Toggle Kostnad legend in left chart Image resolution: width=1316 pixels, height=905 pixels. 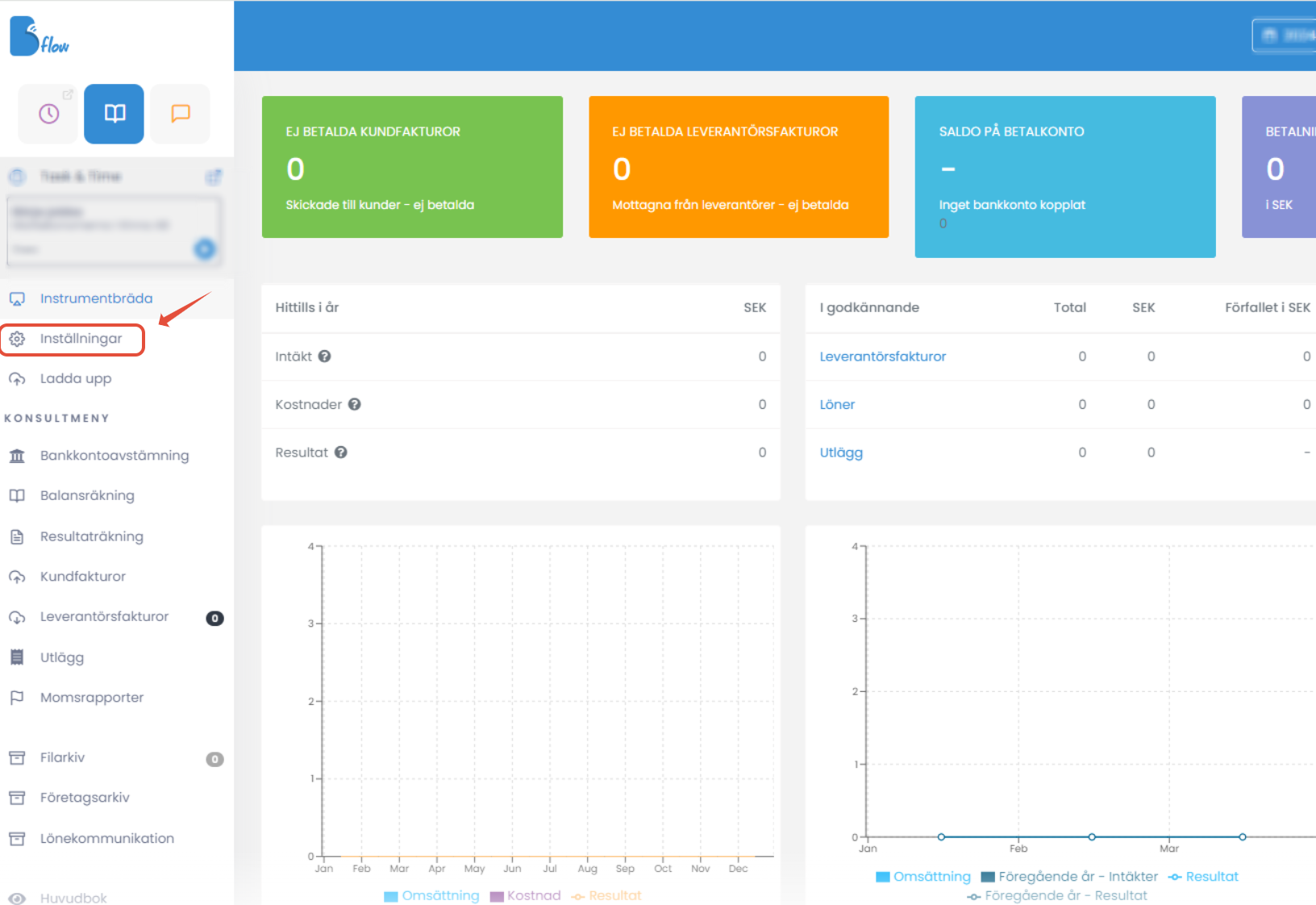(525, 896)
